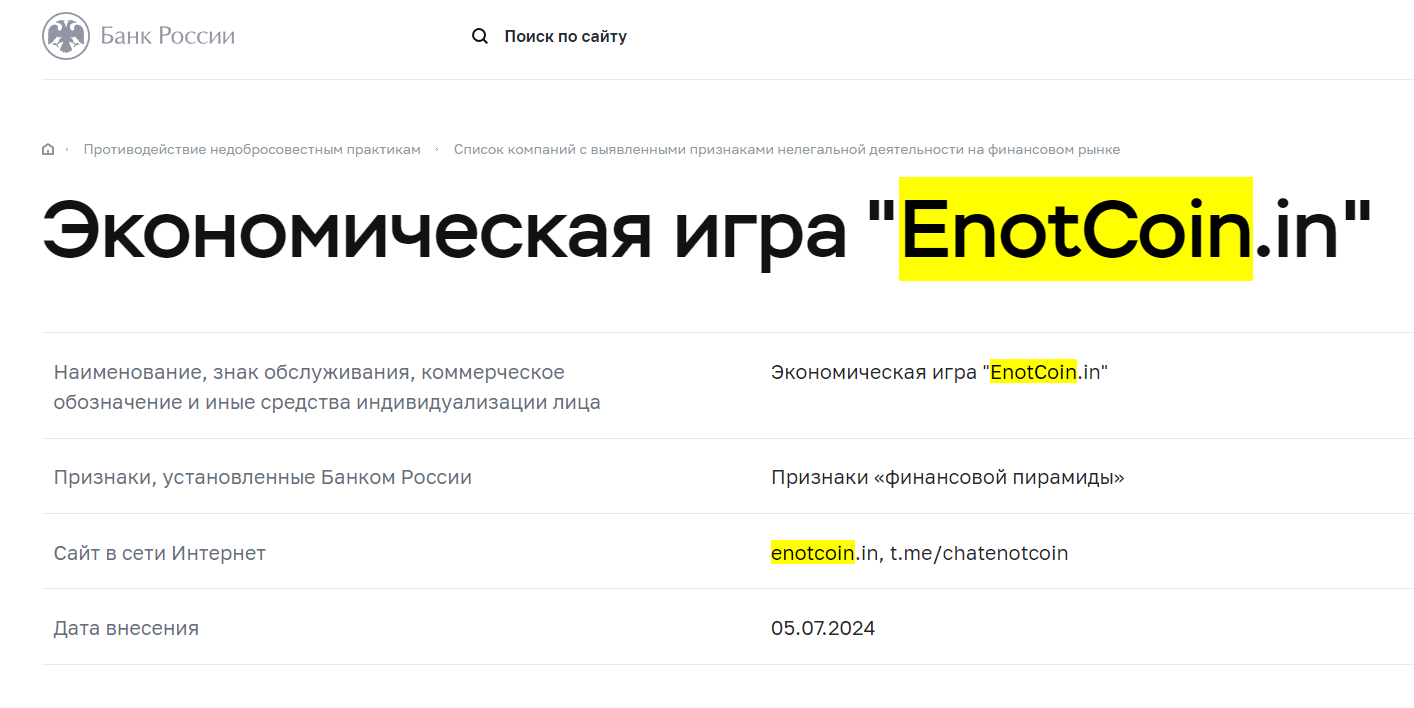Click the home breadcrumb icon

point(48,150)
